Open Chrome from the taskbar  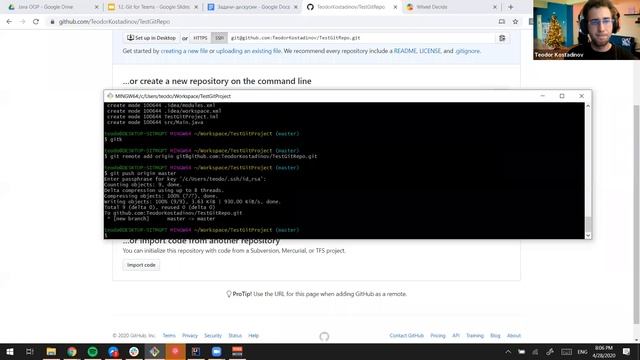tap(72, 351)
